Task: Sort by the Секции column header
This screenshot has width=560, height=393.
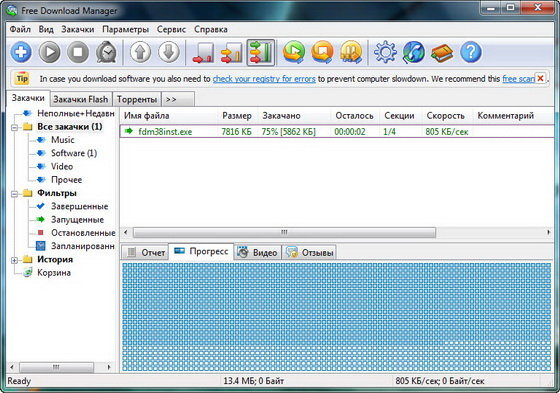Action: pyautogui.click(x=400, y=116)
